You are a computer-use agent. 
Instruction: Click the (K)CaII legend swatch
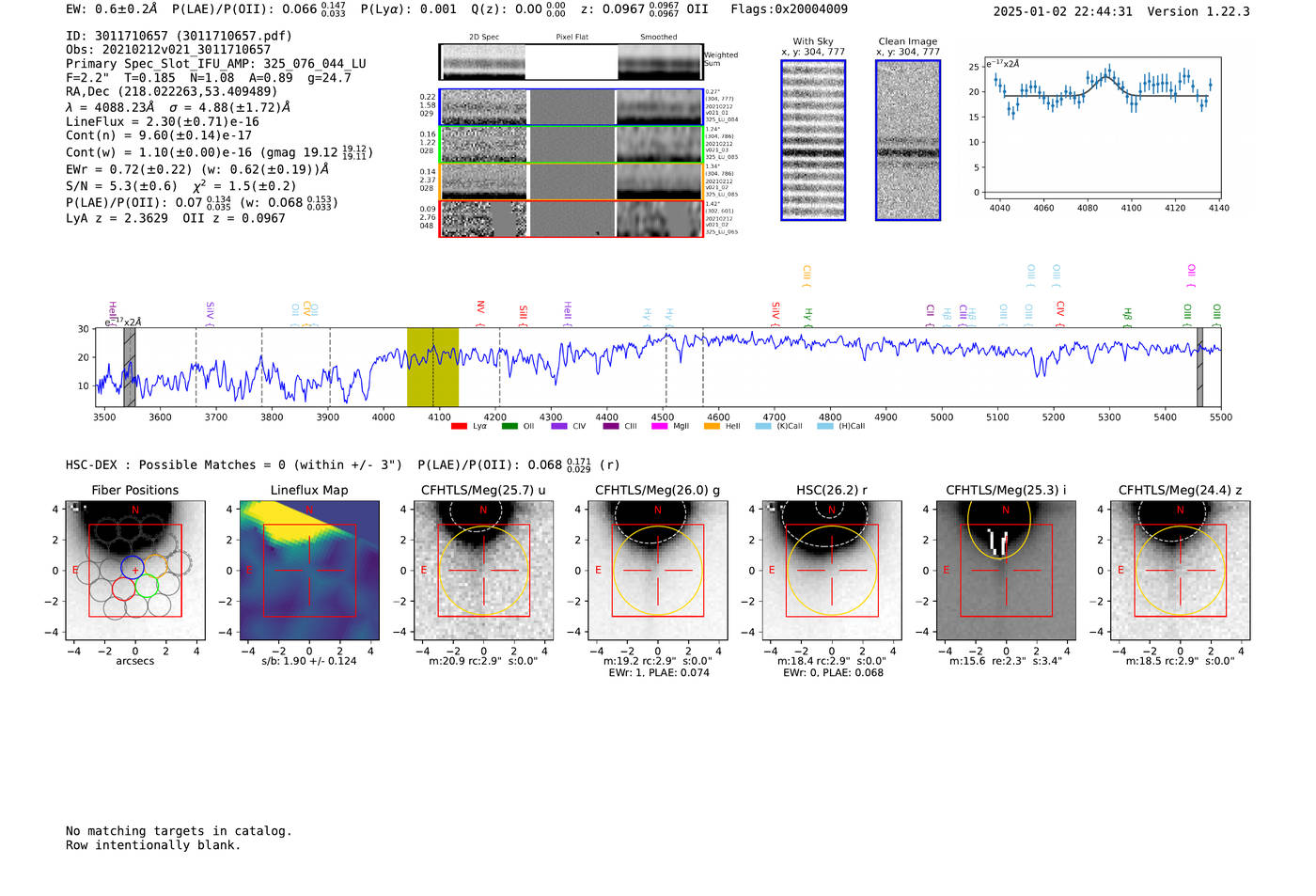763,426
